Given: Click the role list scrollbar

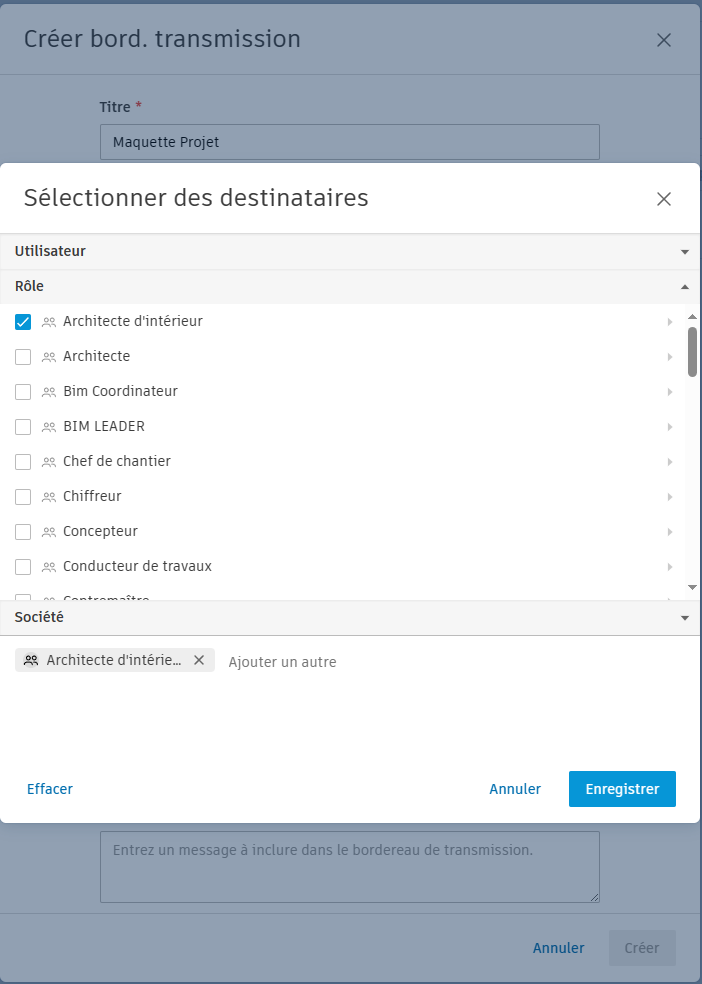Looking at the screenshot, I should [692, 350].
